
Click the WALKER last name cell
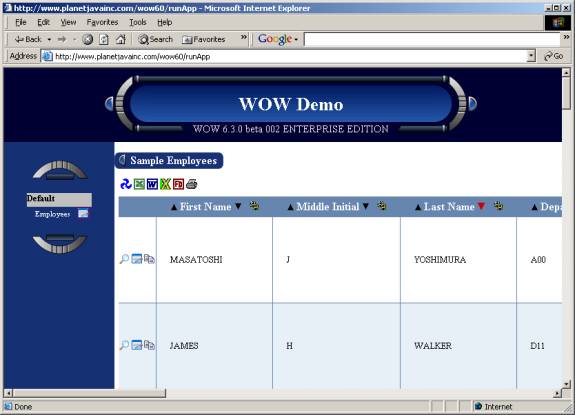458,345
